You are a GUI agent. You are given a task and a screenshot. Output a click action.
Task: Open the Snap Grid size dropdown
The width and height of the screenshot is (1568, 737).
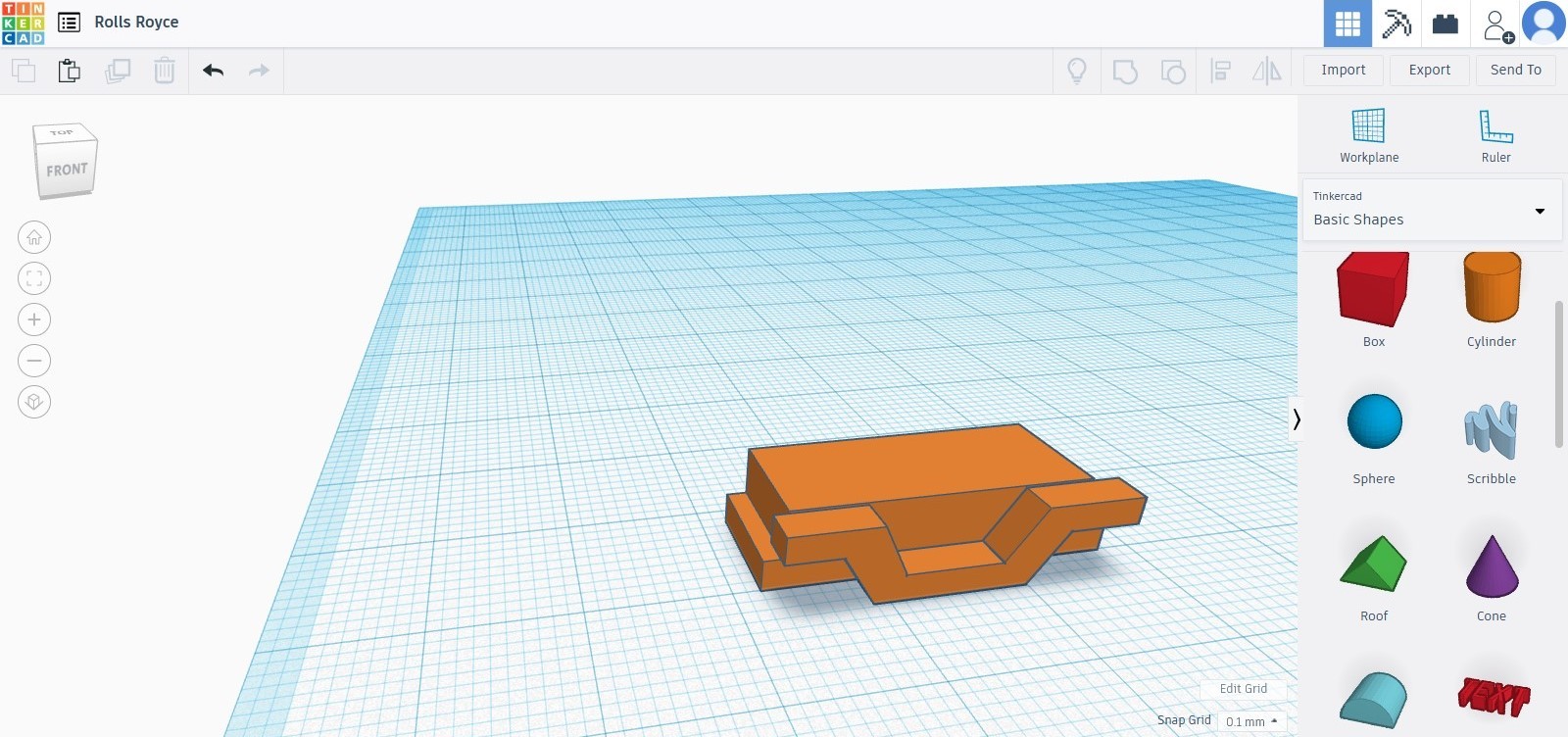click(x=1251, y=721)
